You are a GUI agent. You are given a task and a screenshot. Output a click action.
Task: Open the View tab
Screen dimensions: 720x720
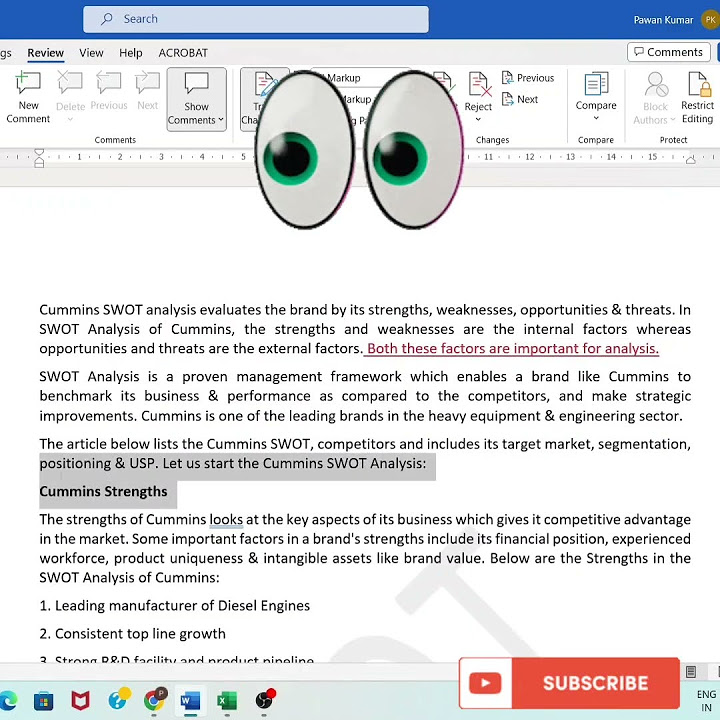pyautogui.click(x=91, y=53)
